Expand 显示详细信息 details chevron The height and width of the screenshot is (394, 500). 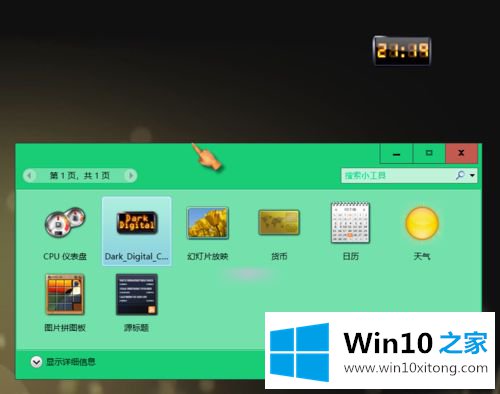tap(36, 362)
